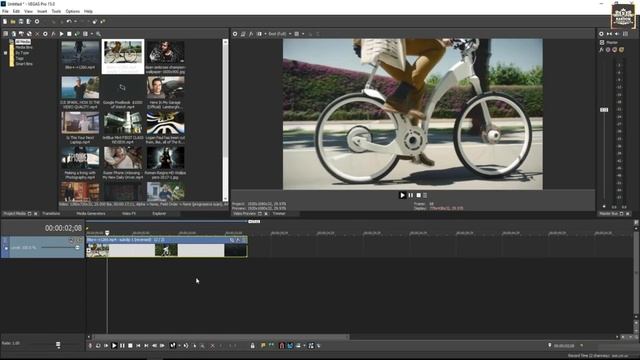
Task: Stop video in preview window
Action: (418, 196)
